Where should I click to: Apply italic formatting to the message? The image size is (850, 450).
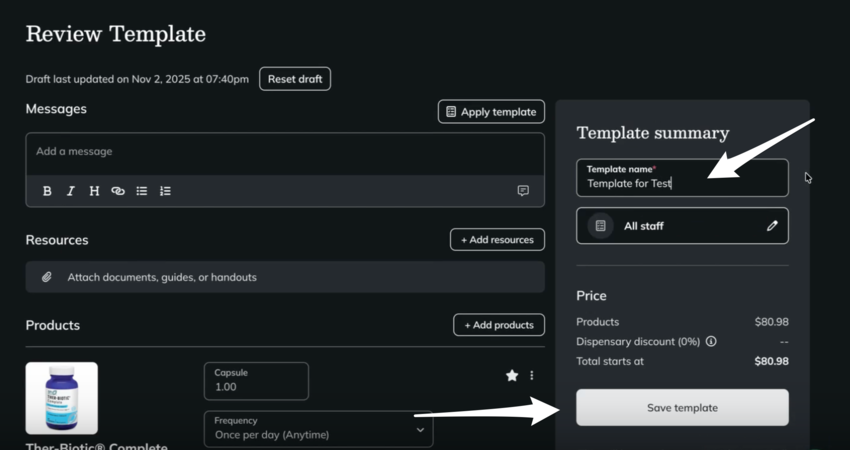pos(71,191)
